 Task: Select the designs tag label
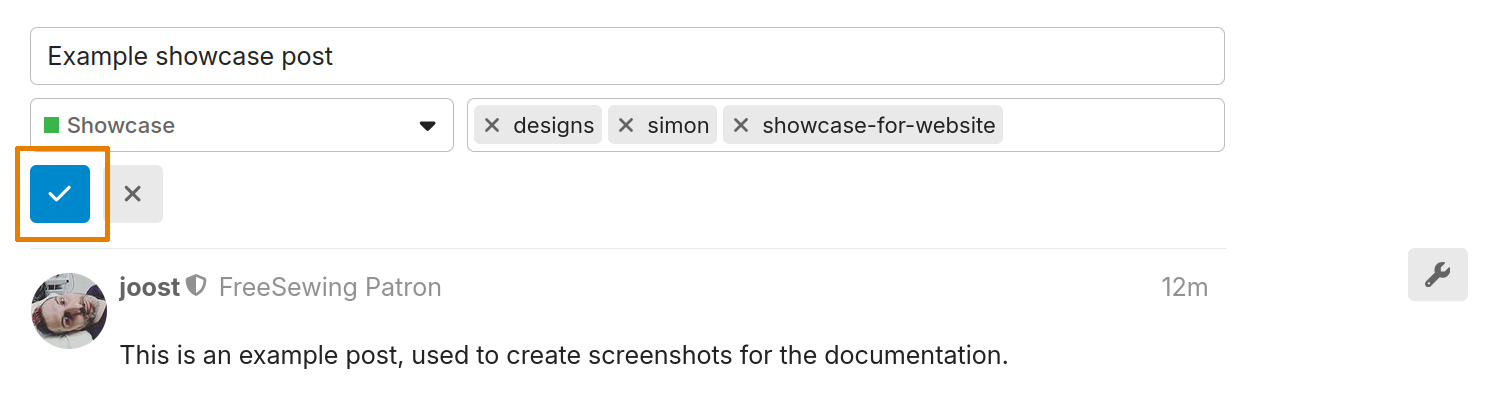[554, 125]
